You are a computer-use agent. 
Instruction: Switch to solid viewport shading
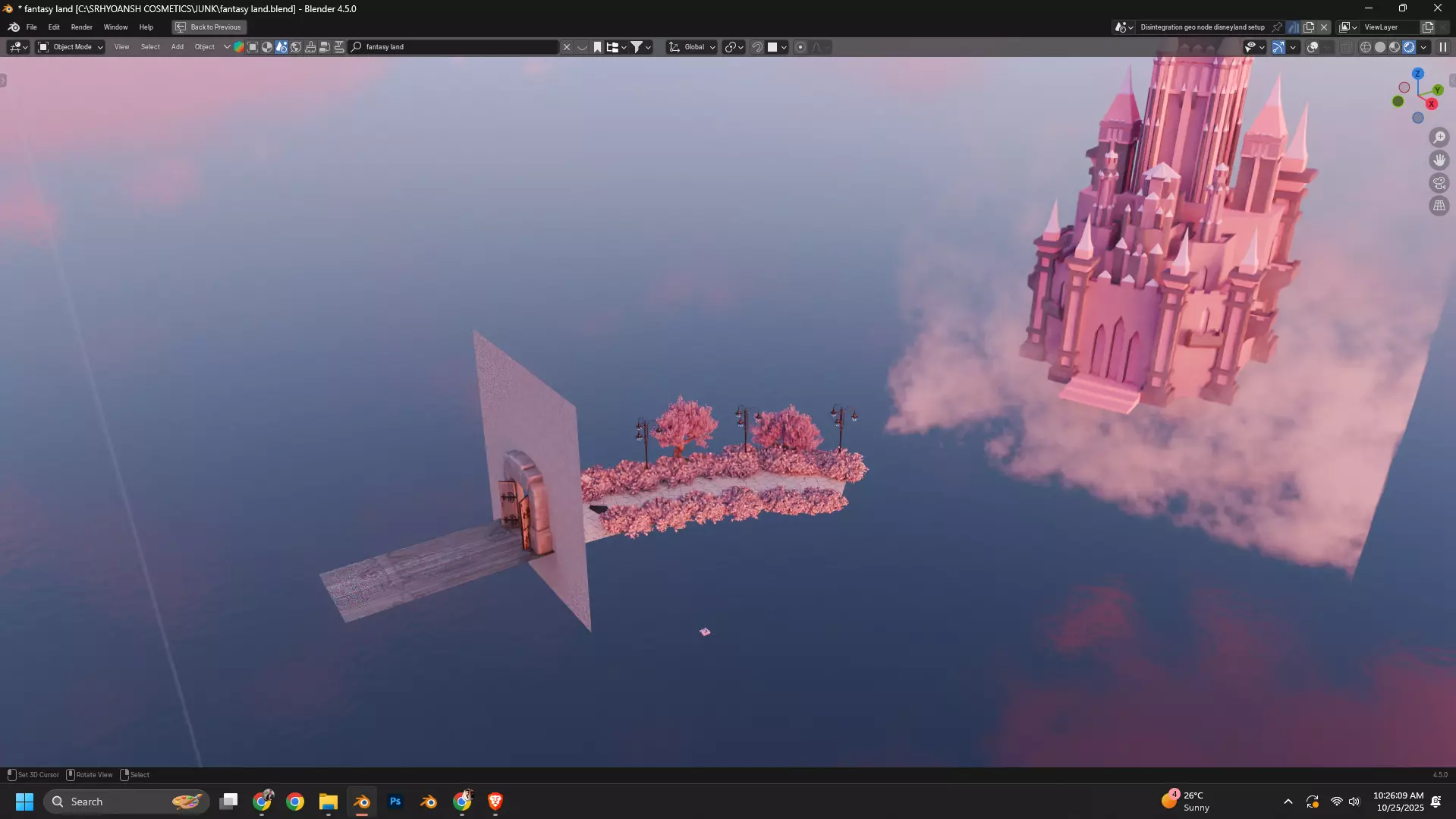click(1380, 47)
